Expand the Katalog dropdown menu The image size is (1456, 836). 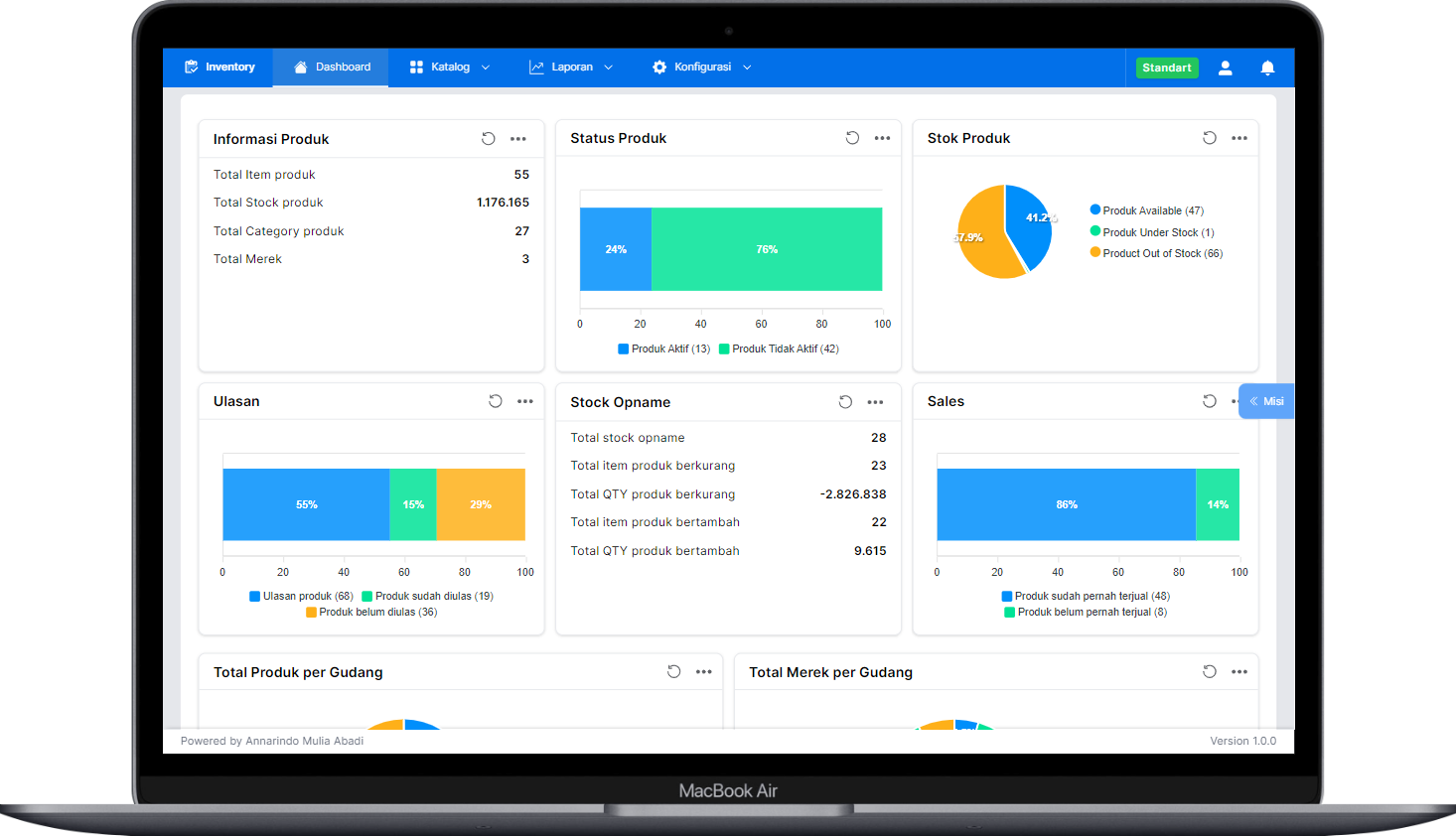tap(450, 68)
